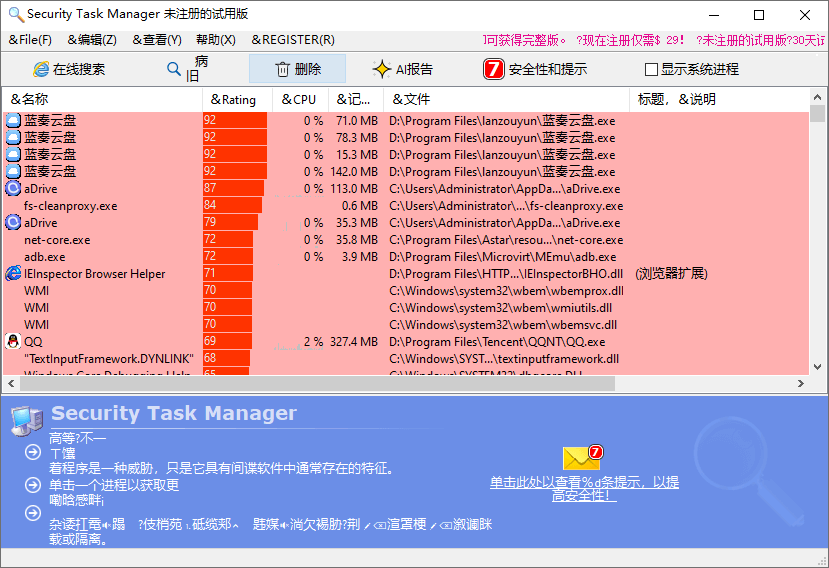The height and width of the screenshot is (568, 829).
Task: Click the horizontal scrollbar right arrow
Action: (800, 383)
